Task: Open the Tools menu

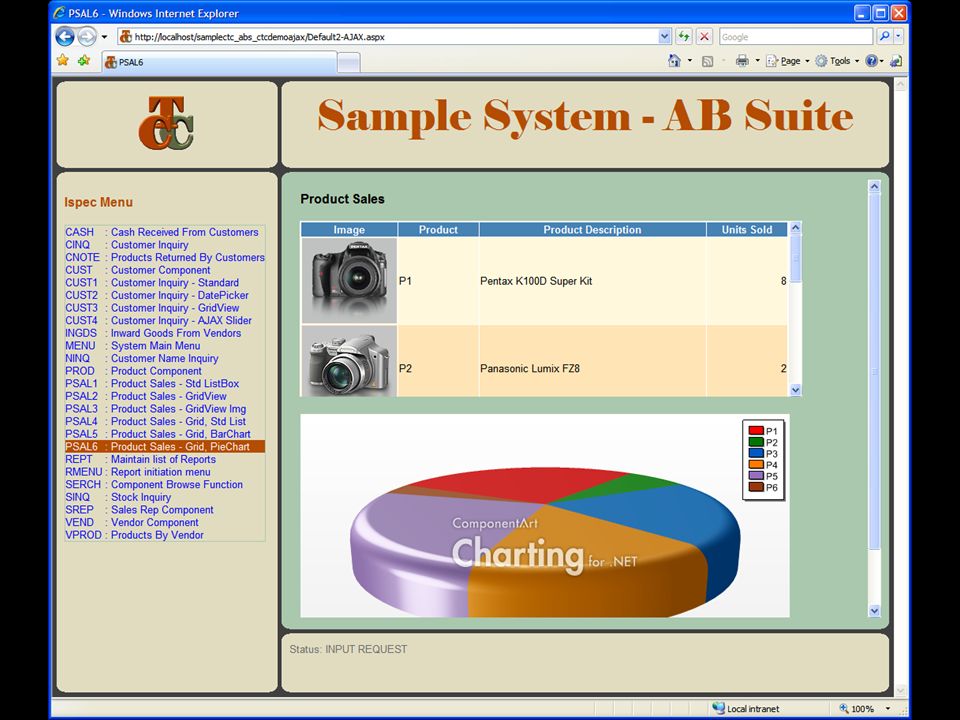Action: [837, 61]
